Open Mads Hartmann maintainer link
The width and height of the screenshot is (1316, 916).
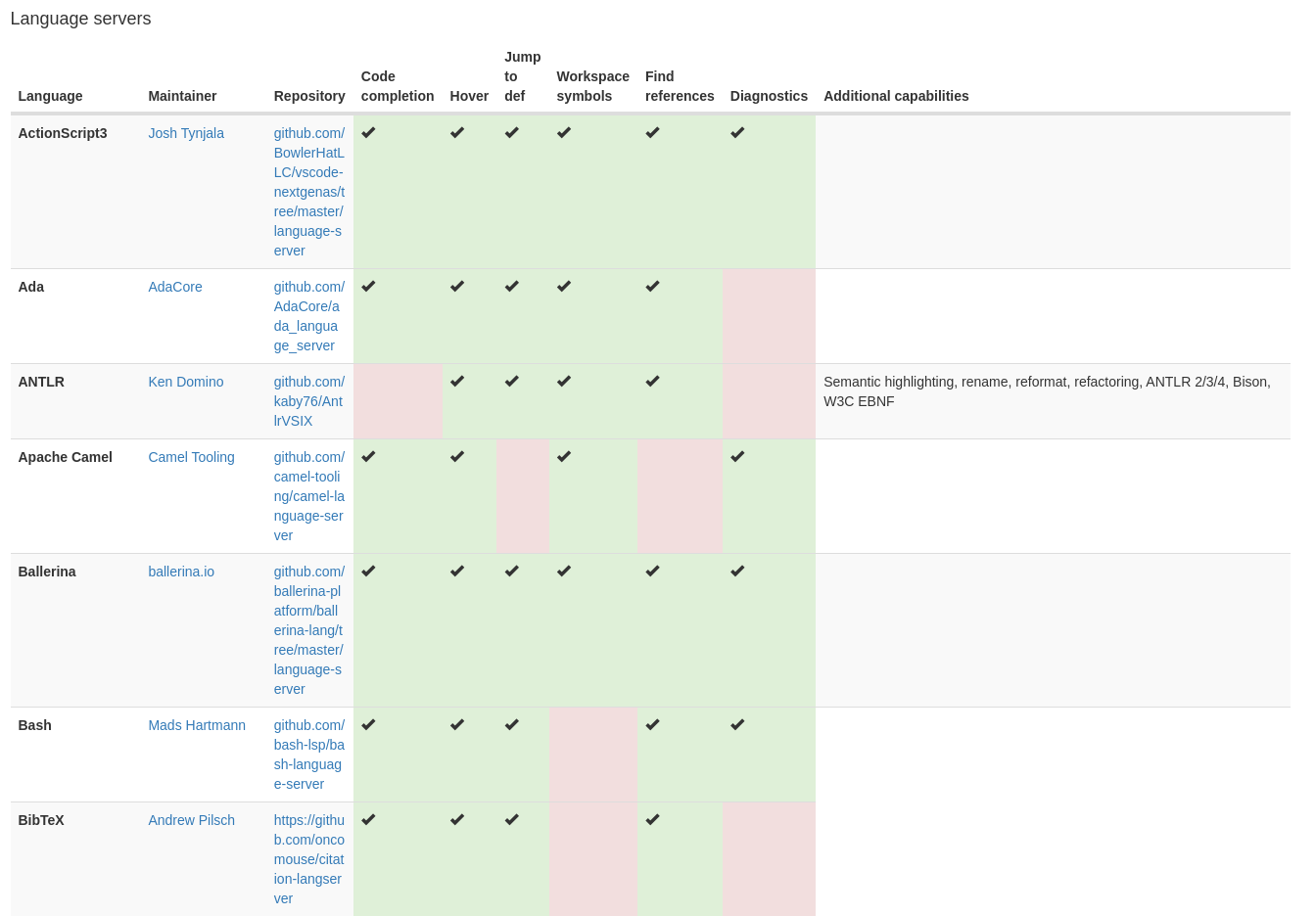(x=197, y=725)
